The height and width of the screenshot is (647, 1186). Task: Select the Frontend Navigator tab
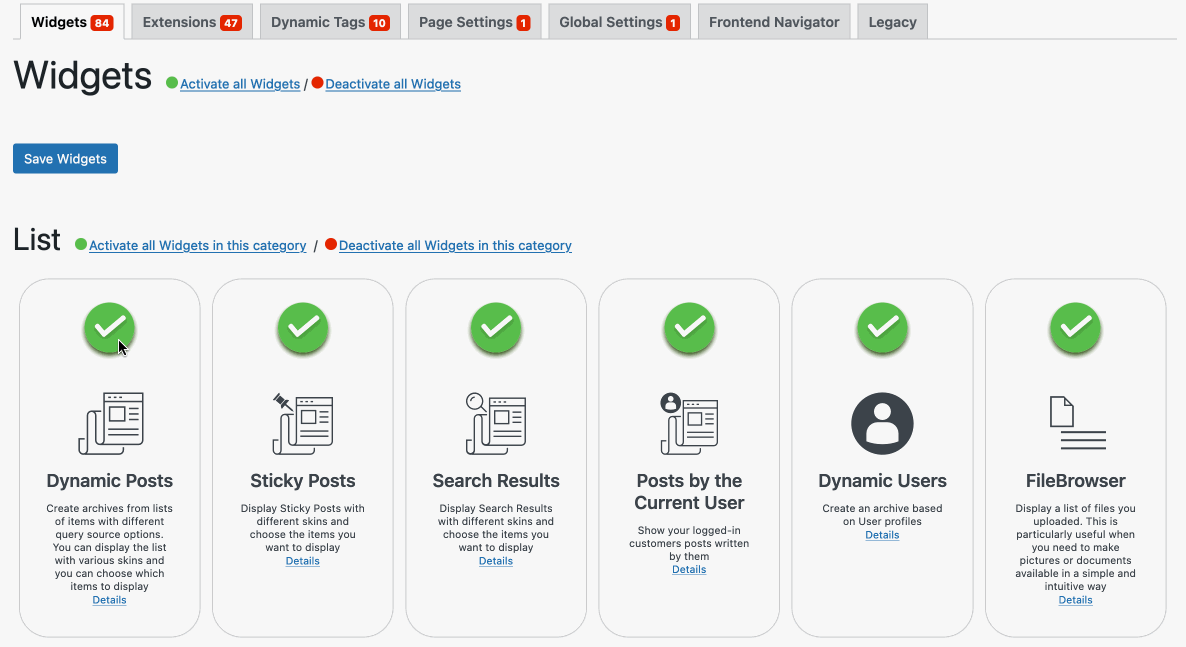[774, 22]
